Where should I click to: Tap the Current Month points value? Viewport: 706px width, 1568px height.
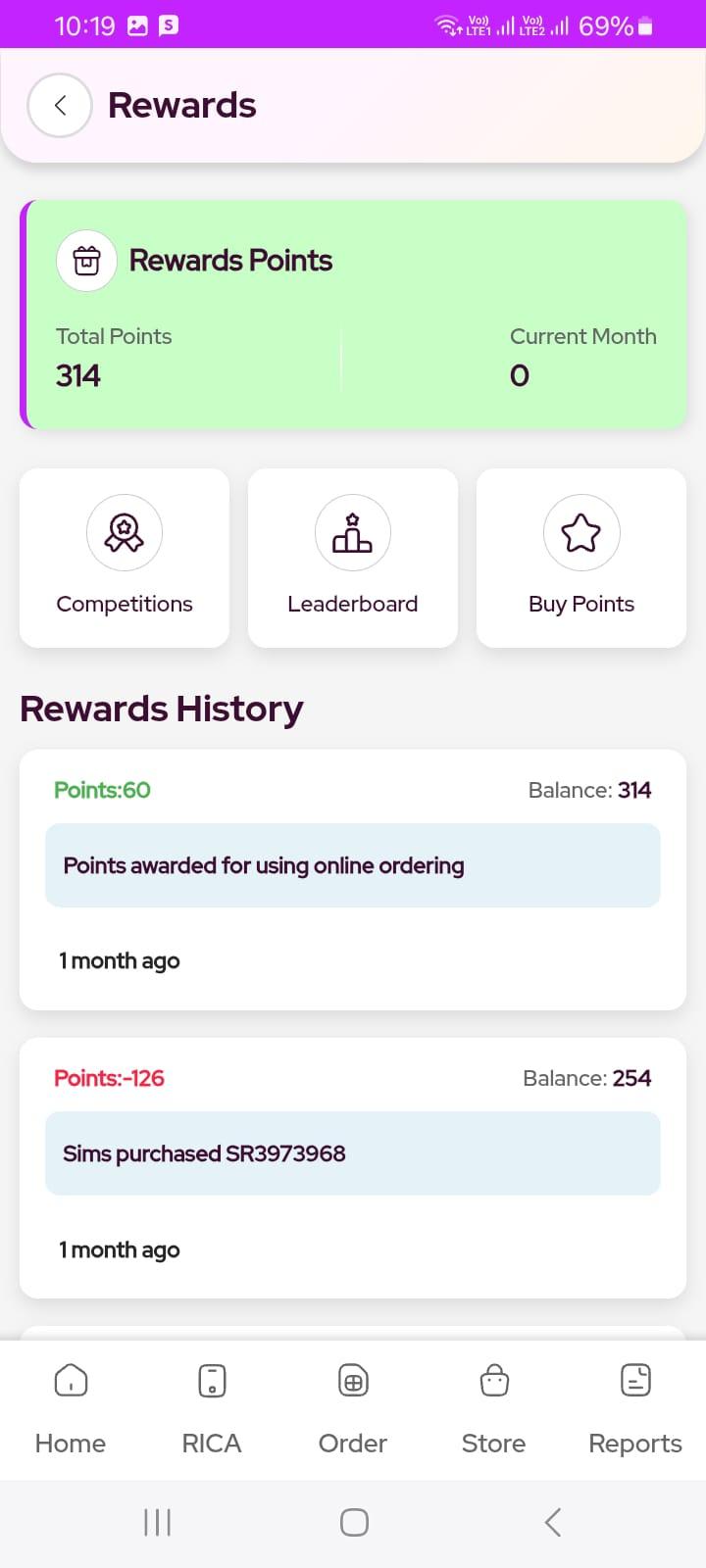[520, 375]
